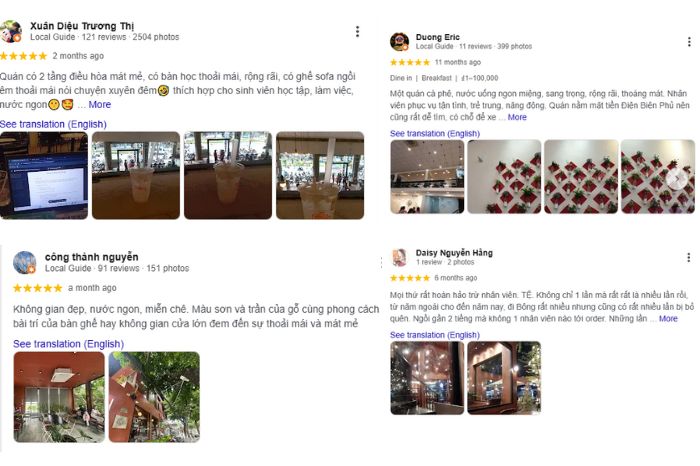This screenshot has width=700, height=466.
Task: Open options menu for Xuân Diệu Trương Thị review
Action: coord(357,32)
